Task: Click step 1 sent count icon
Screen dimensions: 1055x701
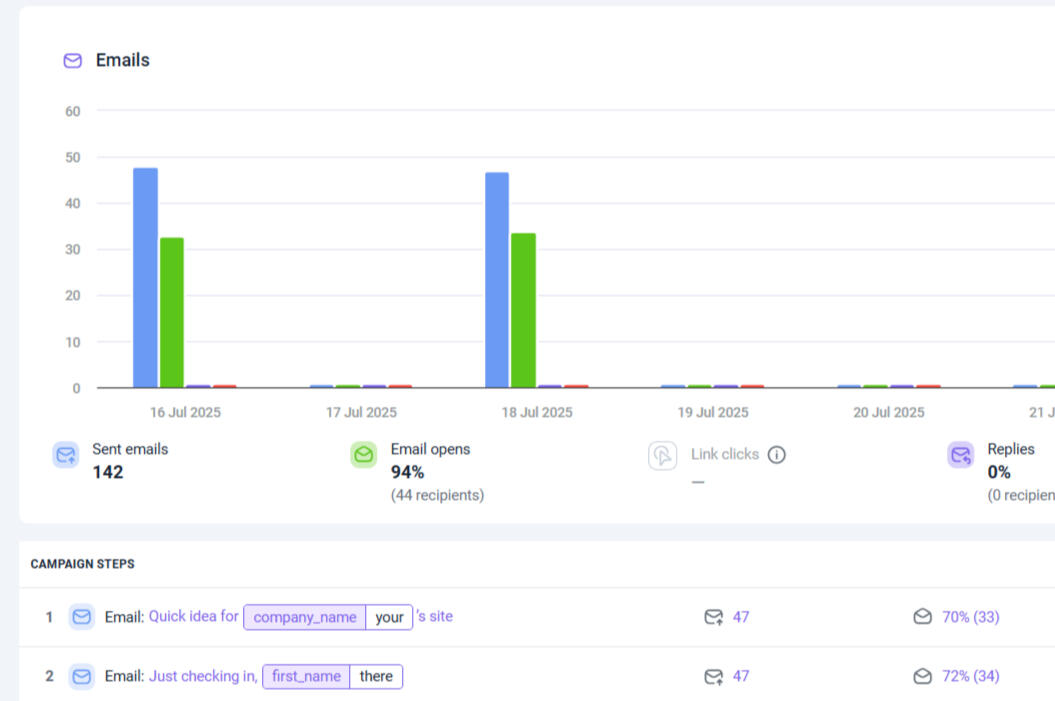Action: pyautogui.click(x=713, y=617)
